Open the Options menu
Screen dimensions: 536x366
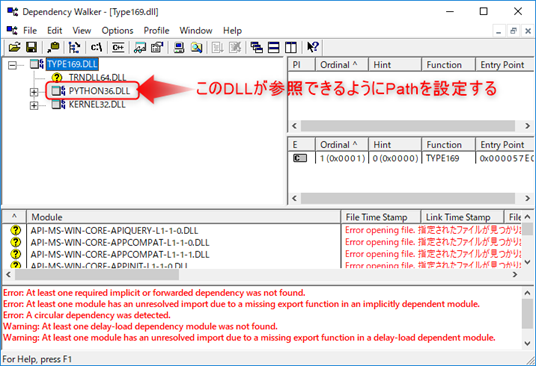pyautogui.click(x=117, y=30)
